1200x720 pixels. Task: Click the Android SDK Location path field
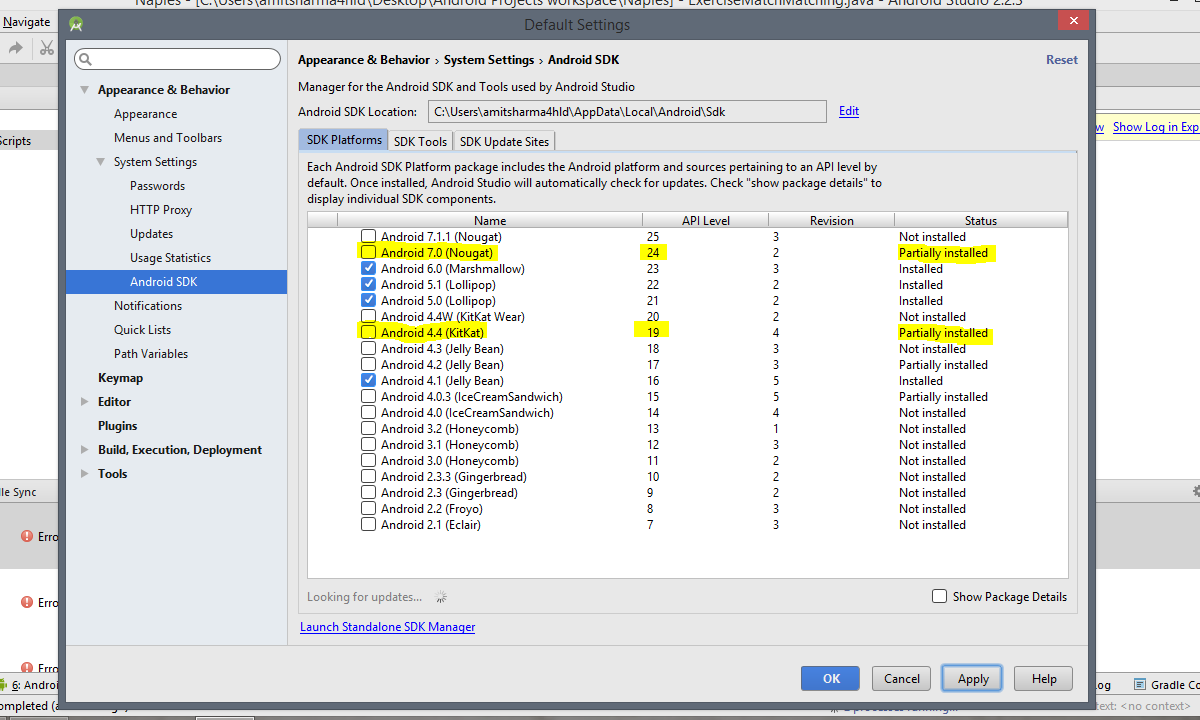[x=627, y=111]
